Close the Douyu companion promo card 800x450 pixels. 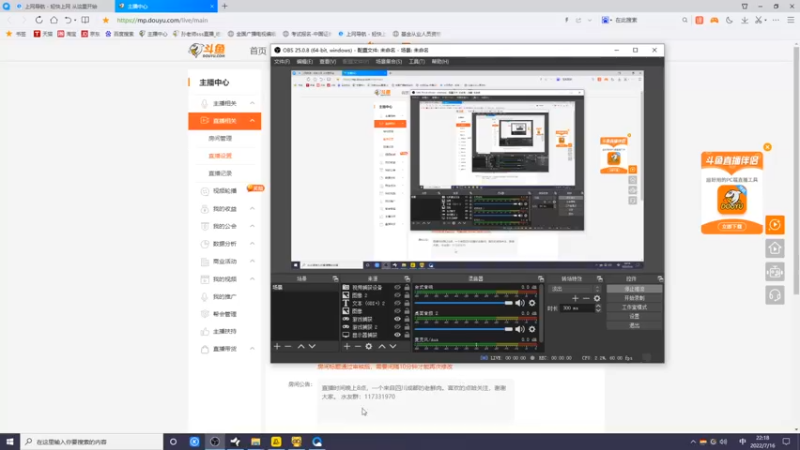(767, 147)
